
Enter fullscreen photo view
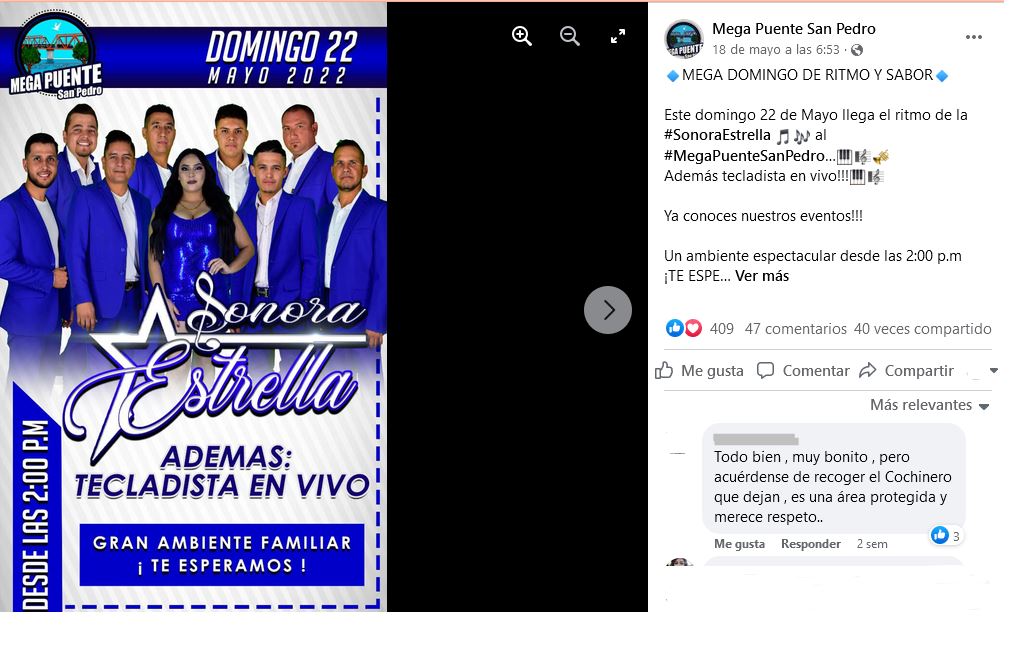click(618, 36)
